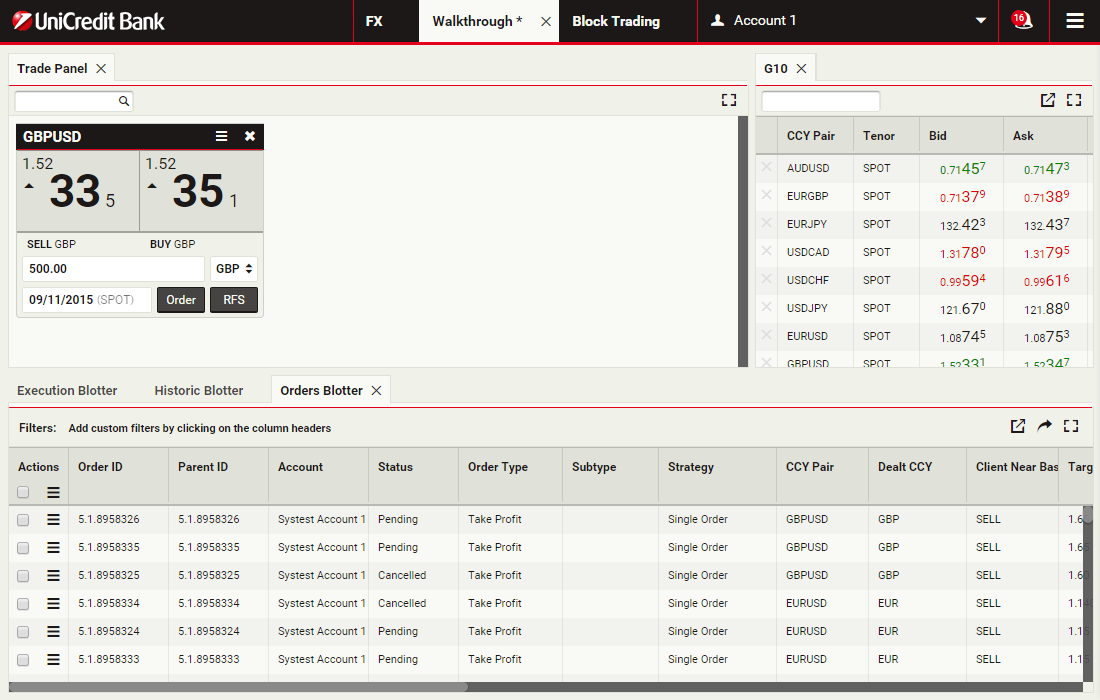Check the box for order 5.1.8958335
Viewport: 1100px width, 700px height.
tap(23, 547)
